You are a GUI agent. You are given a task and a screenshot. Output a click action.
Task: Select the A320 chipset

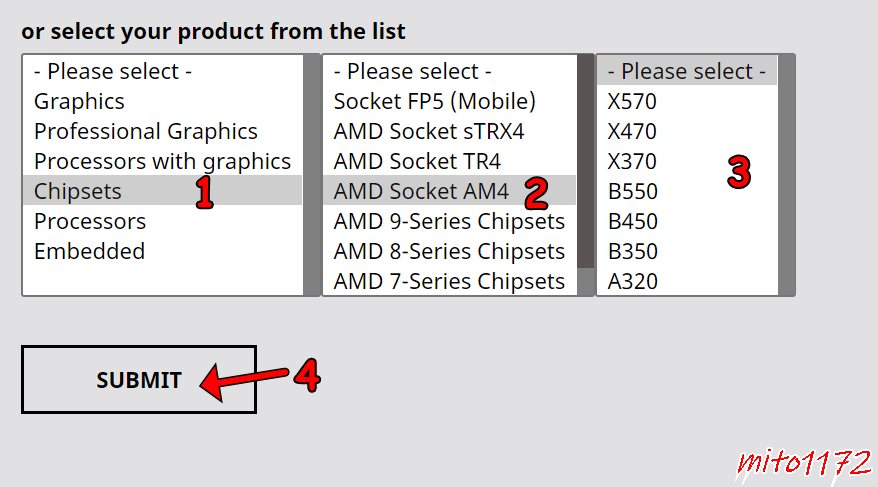(x=687, y=280)
